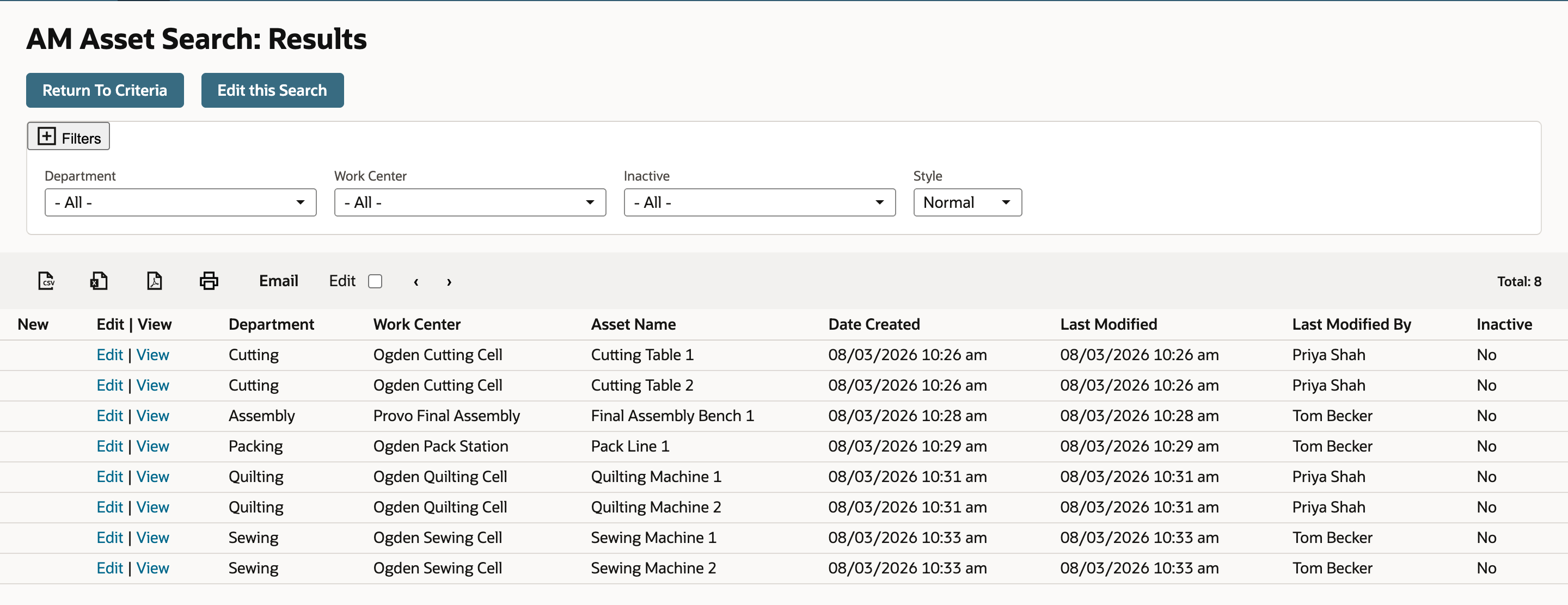Image resolution: width=1568 pixels, height=605 pixels.
Task: Select 'Ogden Pack Station' work center cell
Action: pyautogui.click(x=440, y=446)
